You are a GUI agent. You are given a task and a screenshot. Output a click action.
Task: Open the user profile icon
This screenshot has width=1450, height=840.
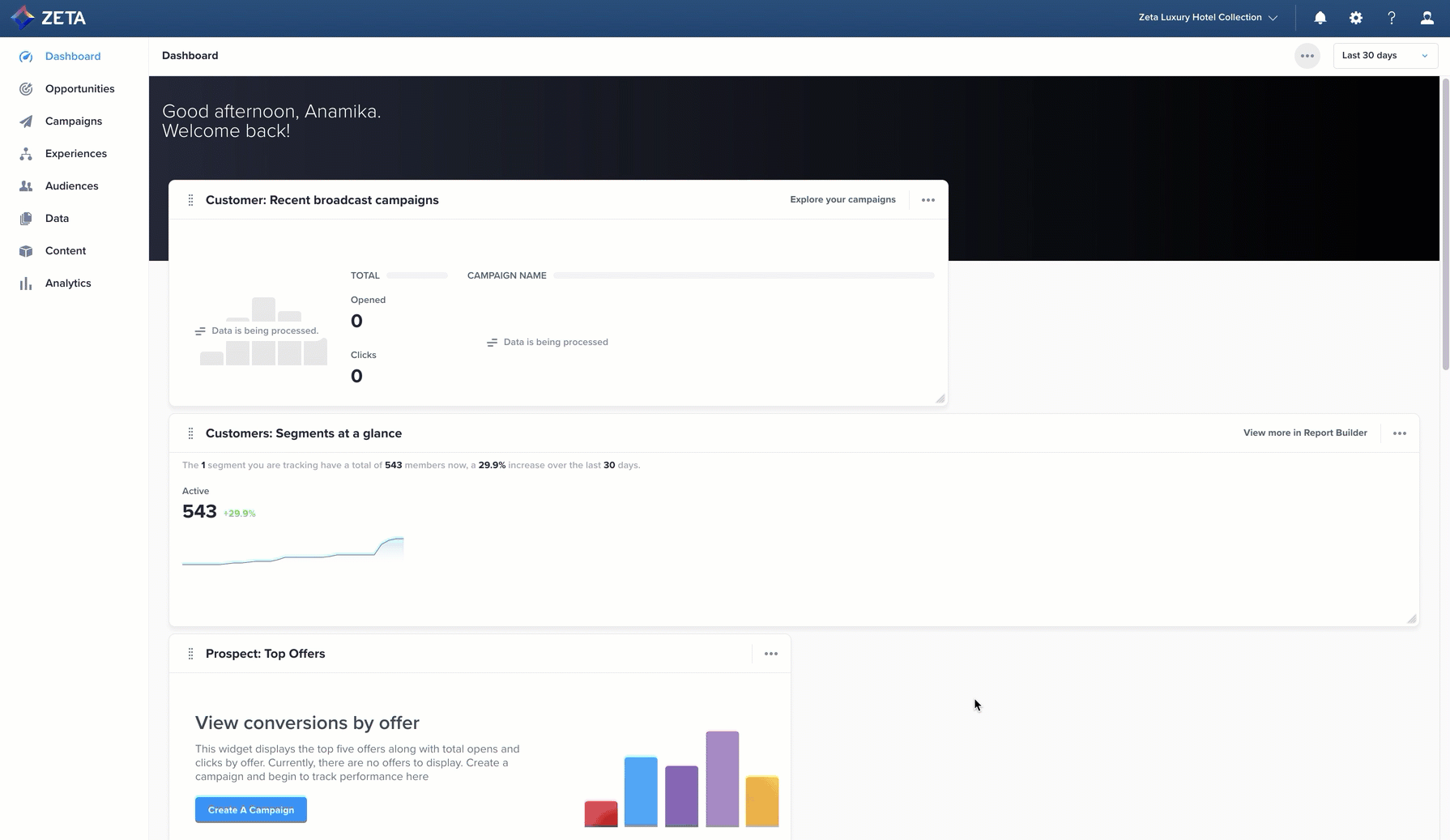pyautogui.click(x=1427, y=18)
